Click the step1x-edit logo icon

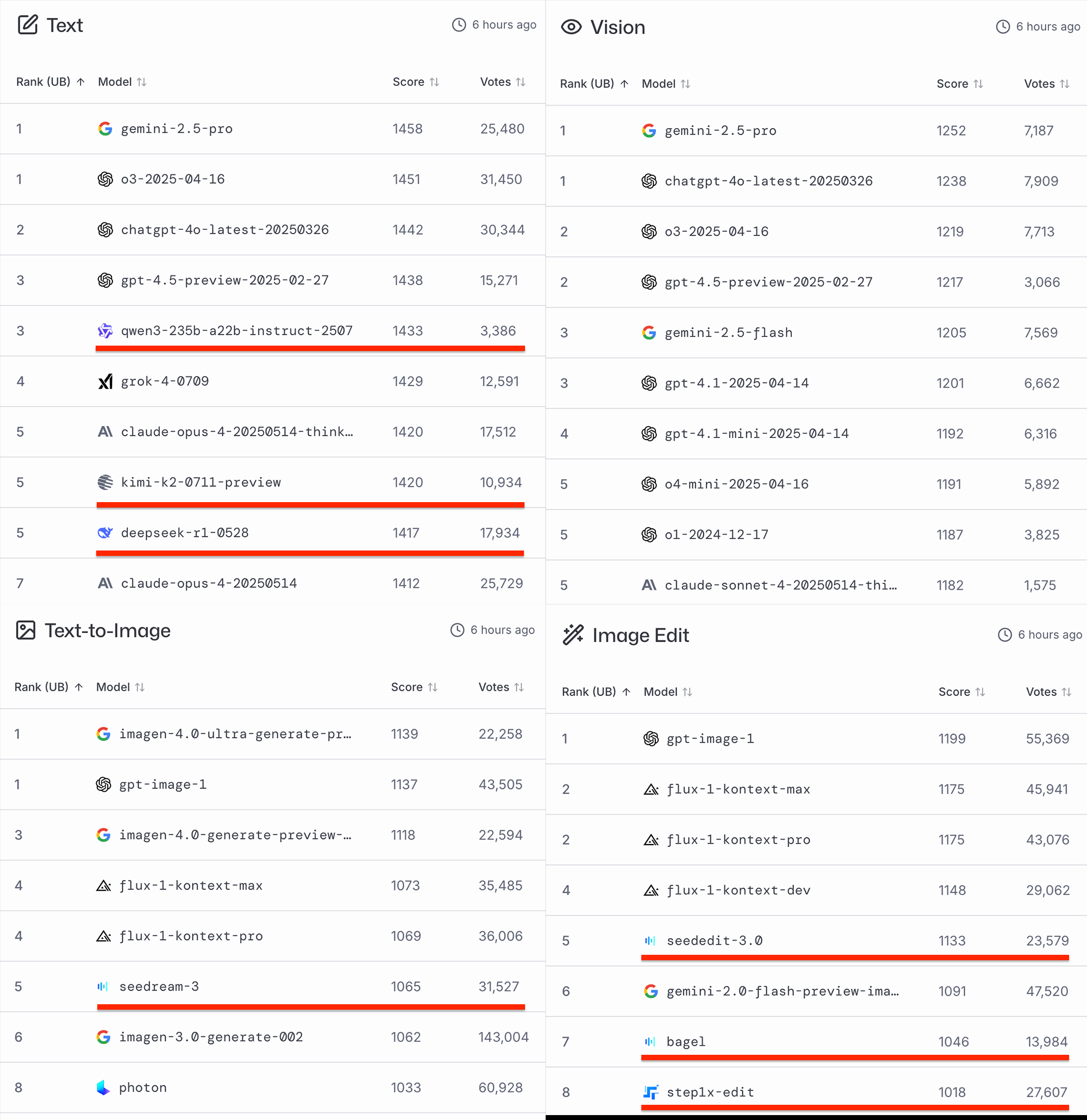(x=651, y=1092)
